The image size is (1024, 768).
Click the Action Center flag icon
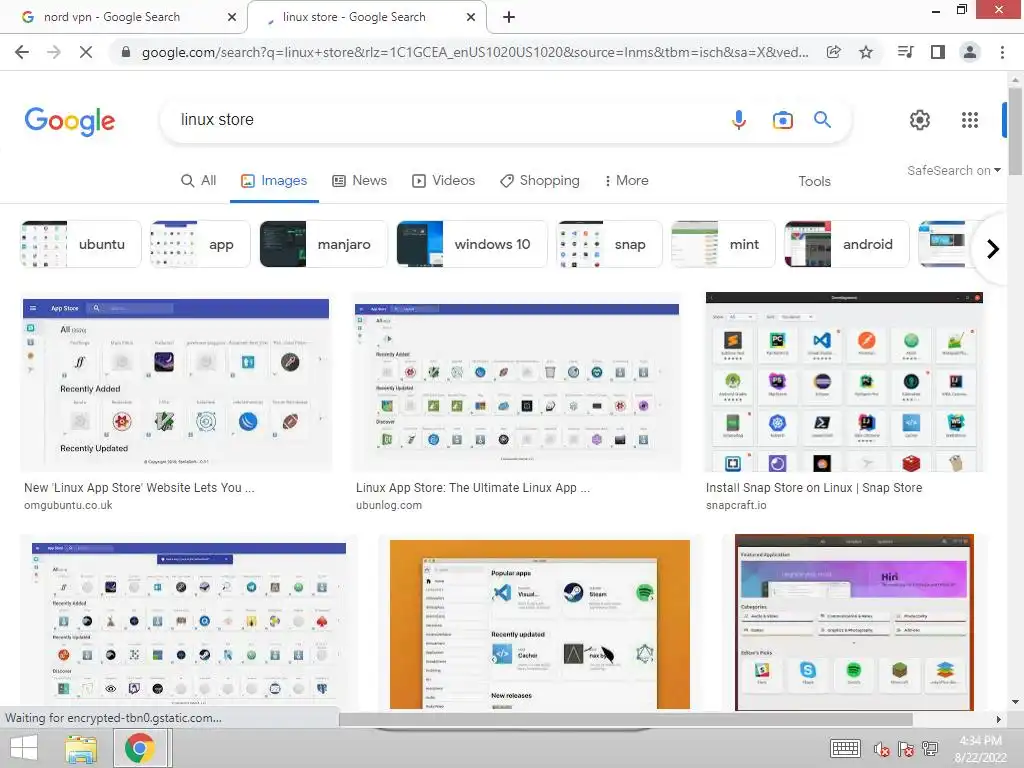click(906, 749)
